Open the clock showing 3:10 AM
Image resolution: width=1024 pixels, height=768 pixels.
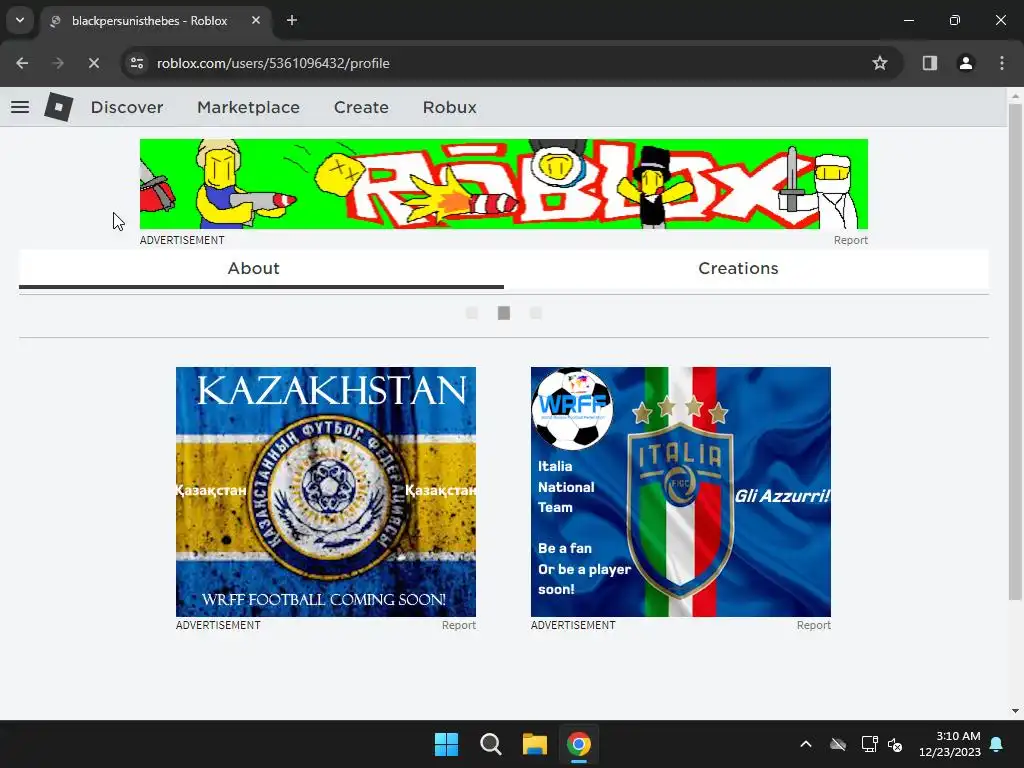coord(950,744)
